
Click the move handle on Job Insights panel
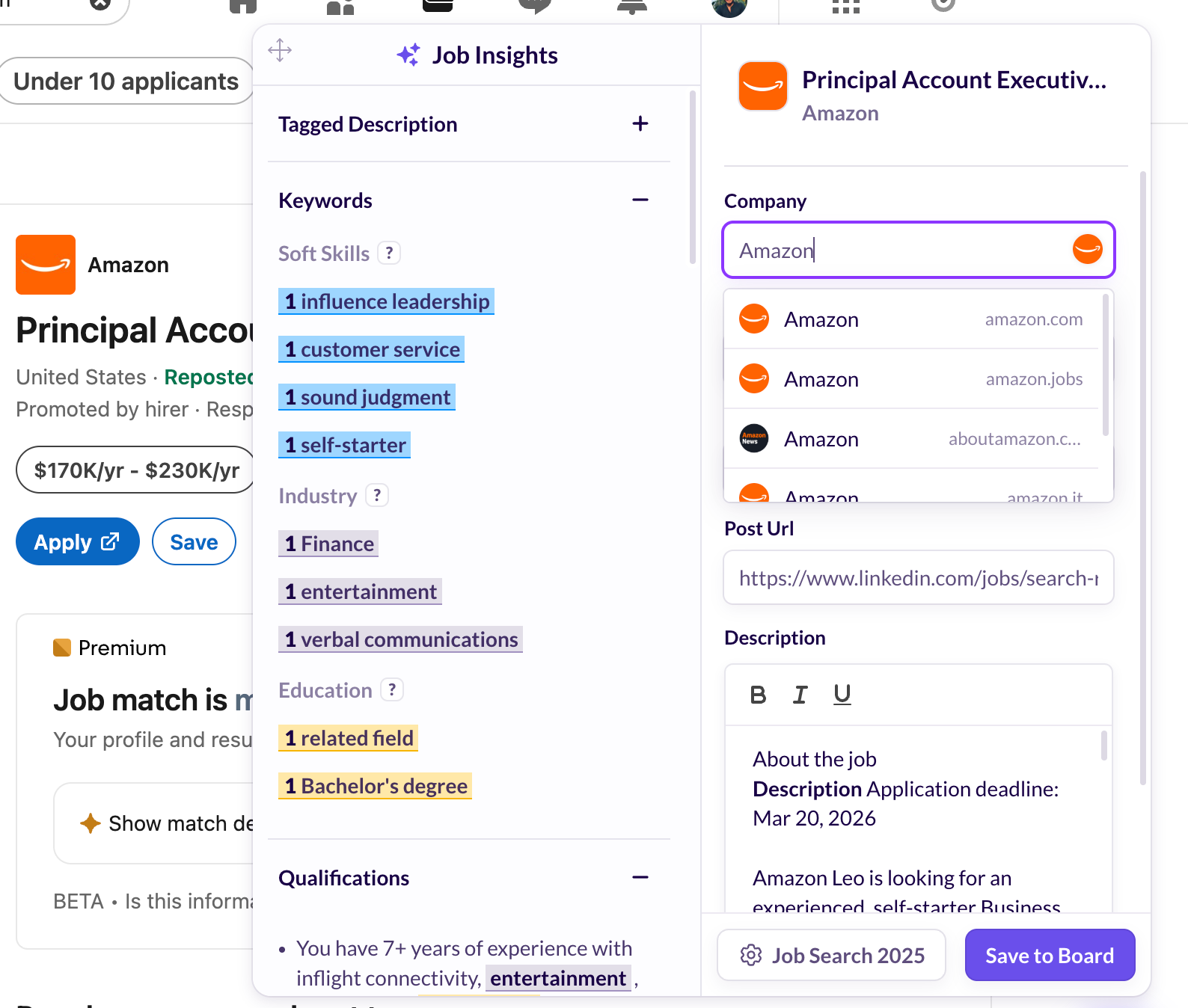280,51
